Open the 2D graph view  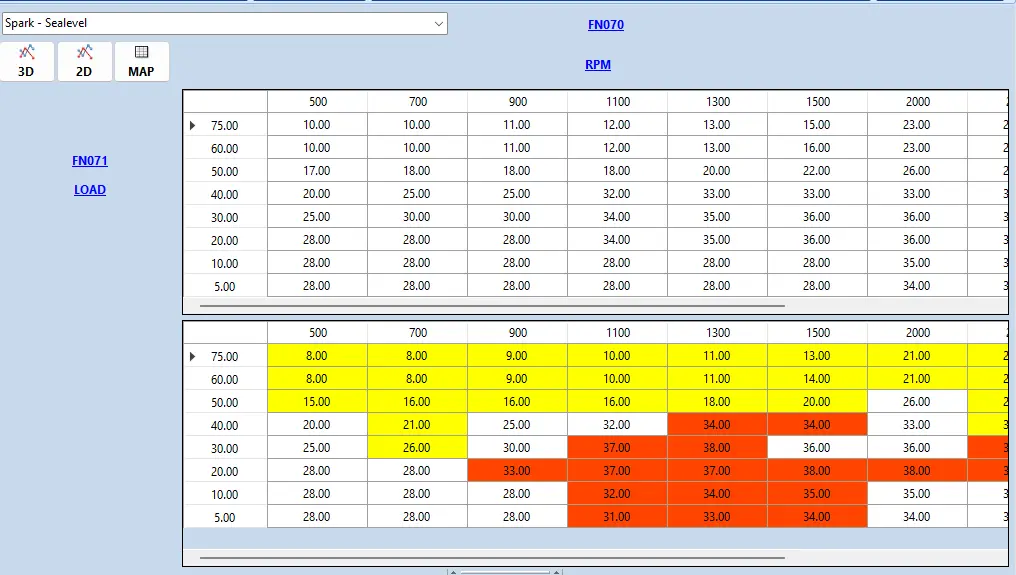[84, 62]
